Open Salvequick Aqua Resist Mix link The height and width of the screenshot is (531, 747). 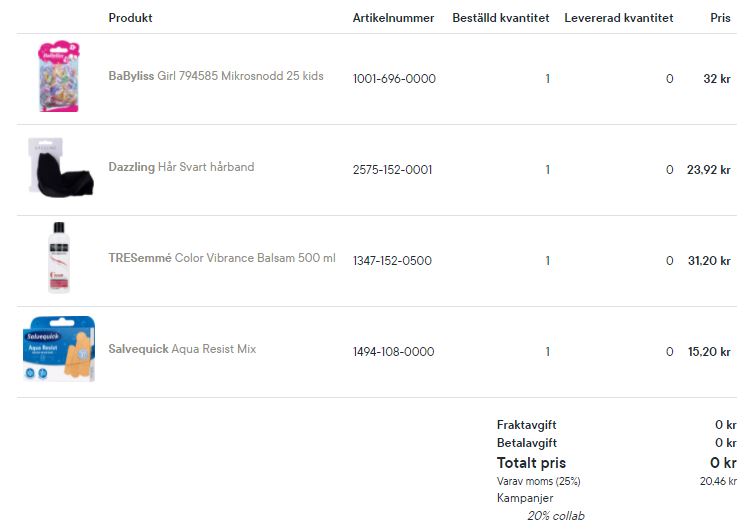click(x=182, y=349)
